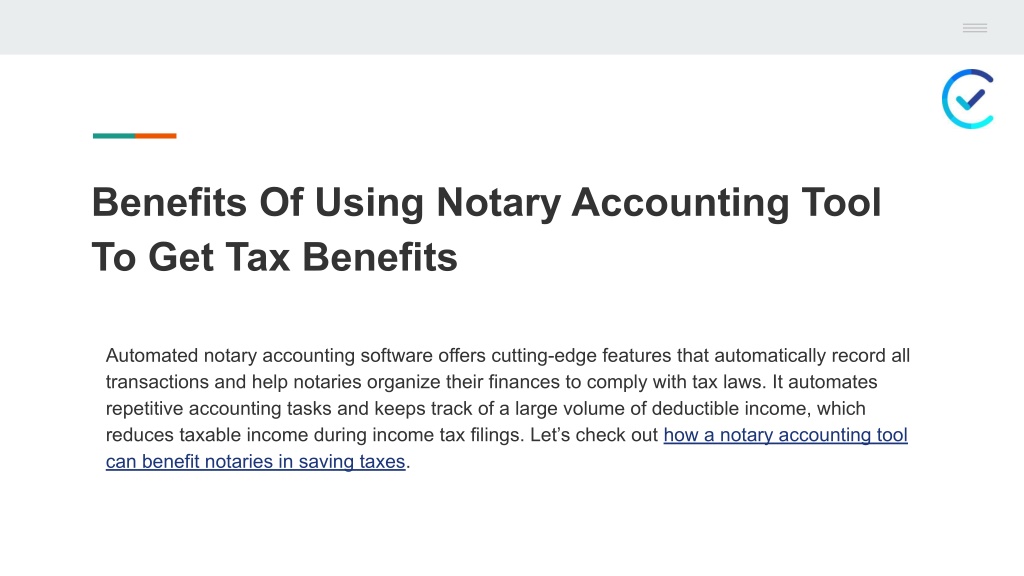The image size is (1024, 576).
Task: Follow the 'can benefit notaries in saving taxes' link
Action: pyautogui.click(x=255, y=462)
